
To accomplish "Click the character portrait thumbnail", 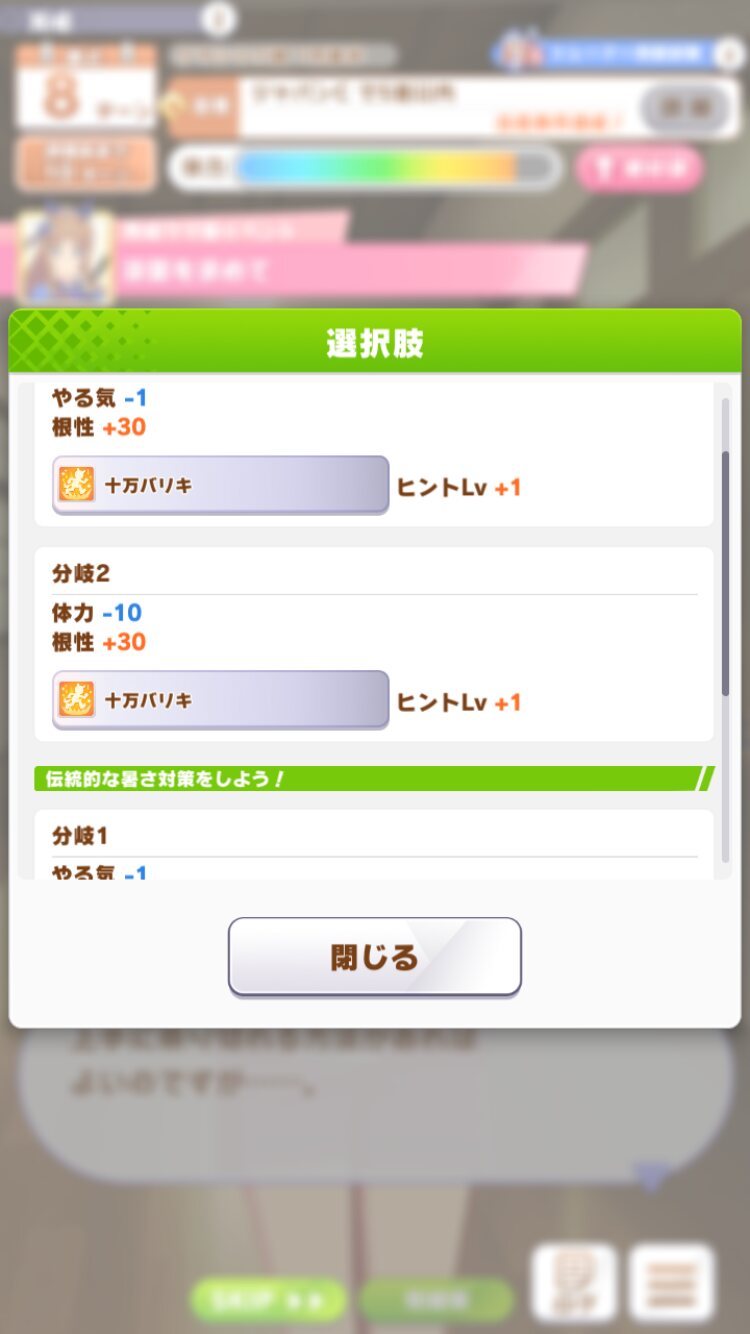I will point(64,256).
